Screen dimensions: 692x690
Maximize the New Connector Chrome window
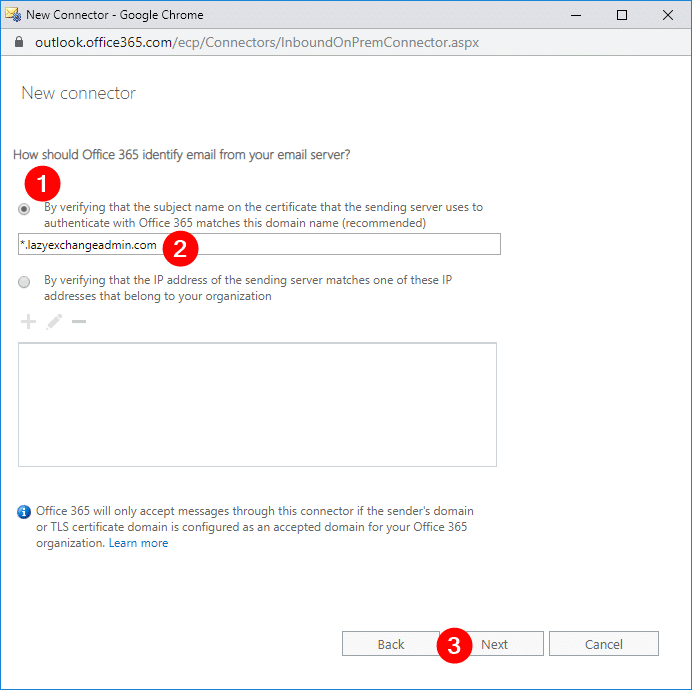tap(622, 15)
